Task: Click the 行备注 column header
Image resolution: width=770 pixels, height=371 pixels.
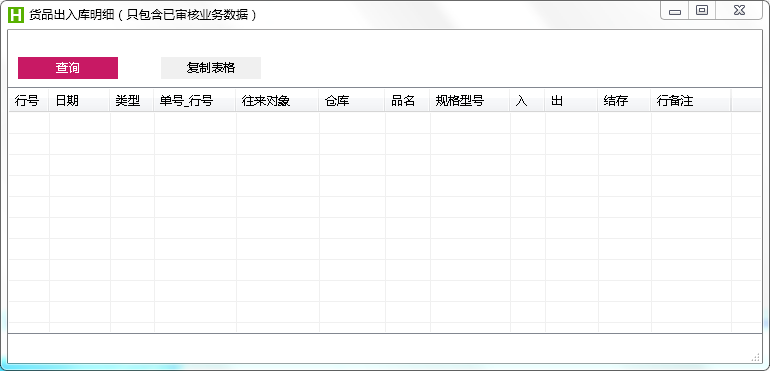Action: click(x=691, y=101)
